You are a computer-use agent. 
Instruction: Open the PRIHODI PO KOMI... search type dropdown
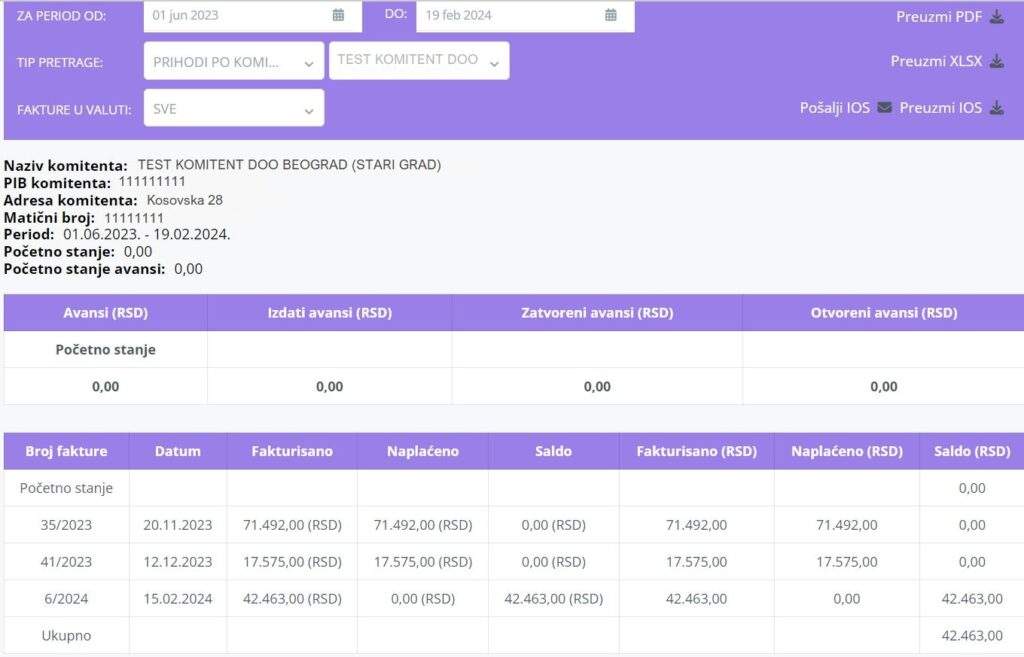click(234, 61)
